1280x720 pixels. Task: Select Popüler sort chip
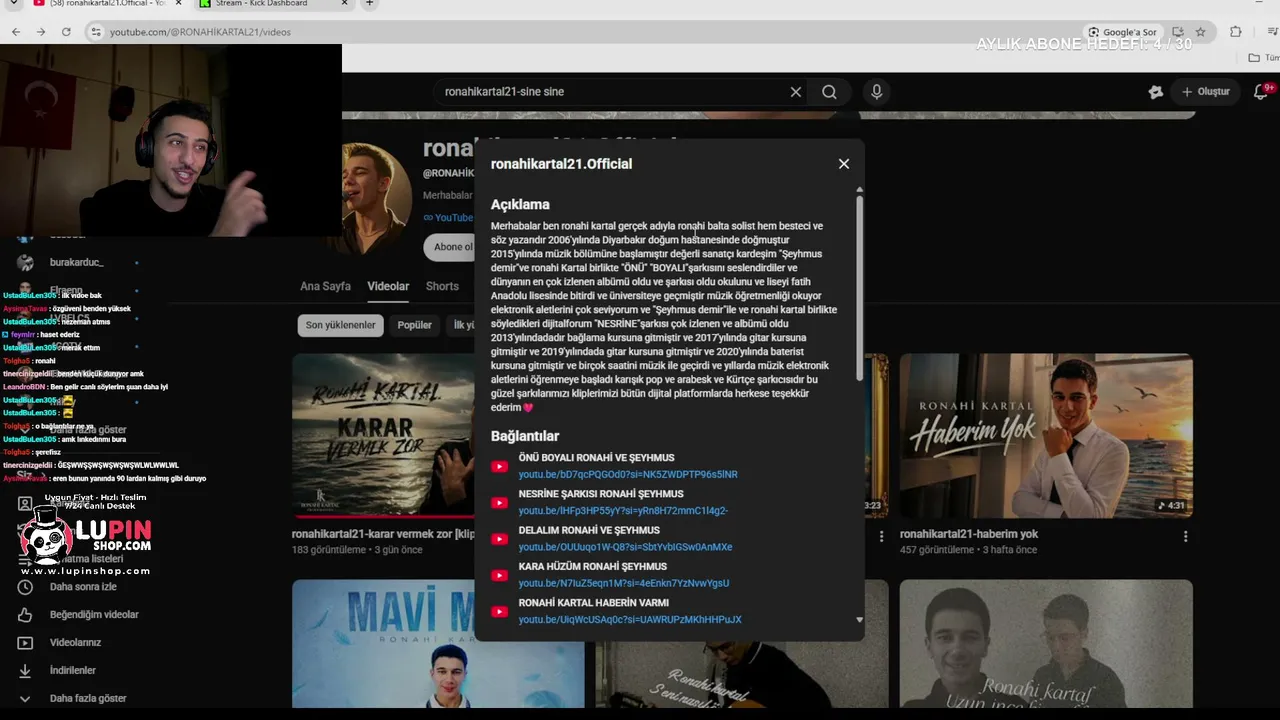point(415,325)
